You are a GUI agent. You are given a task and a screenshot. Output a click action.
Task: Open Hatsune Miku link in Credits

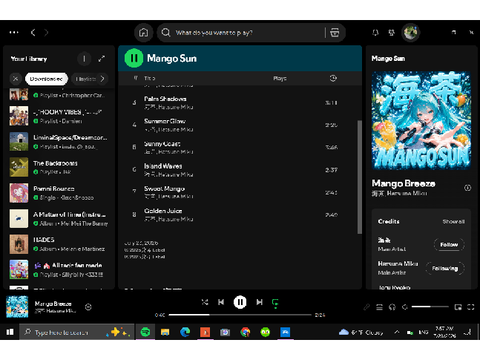[398, 264]
